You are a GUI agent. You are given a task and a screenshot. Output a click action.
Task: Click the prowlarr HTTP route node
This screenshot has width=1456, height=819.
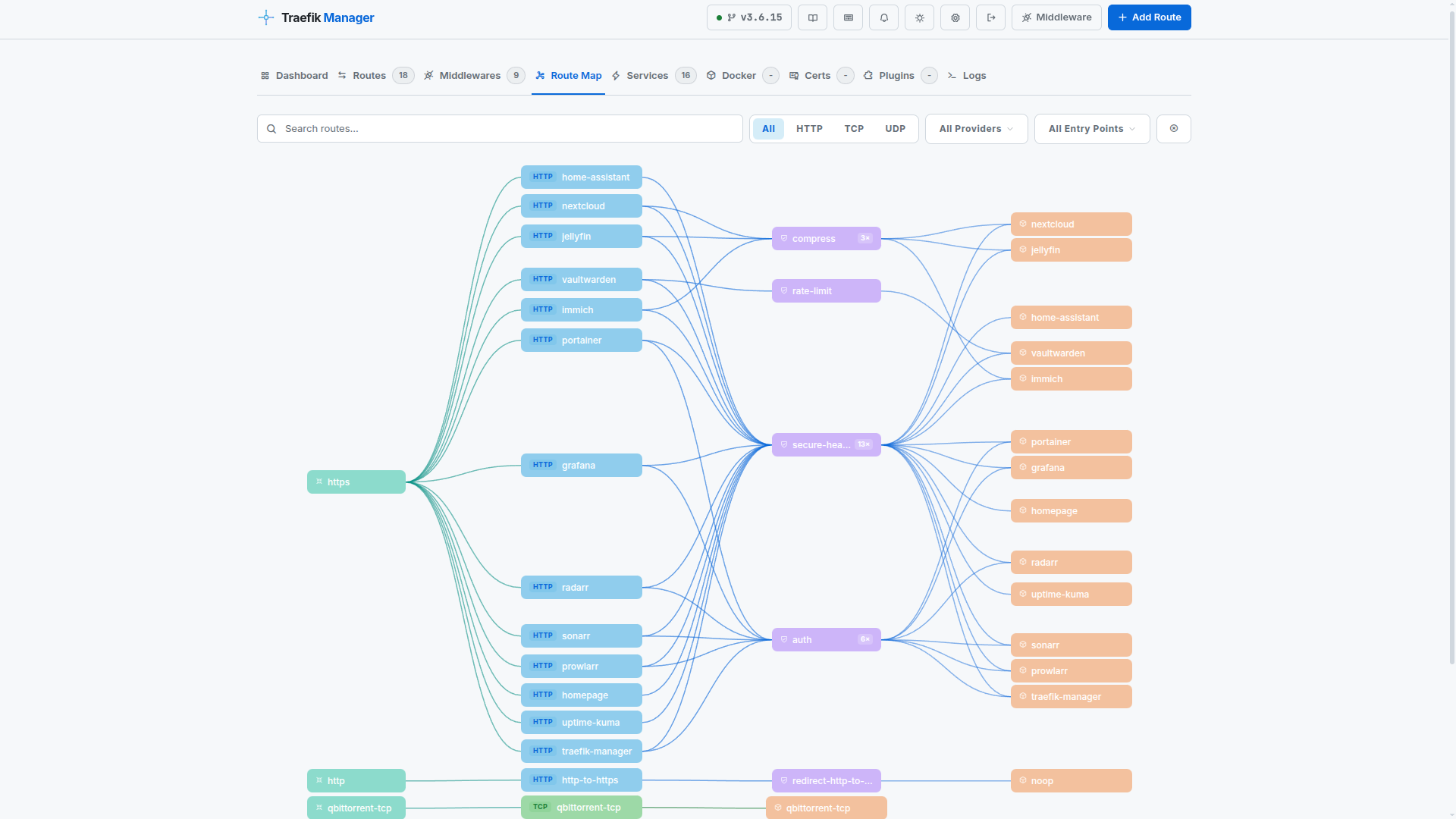(582, 667)
